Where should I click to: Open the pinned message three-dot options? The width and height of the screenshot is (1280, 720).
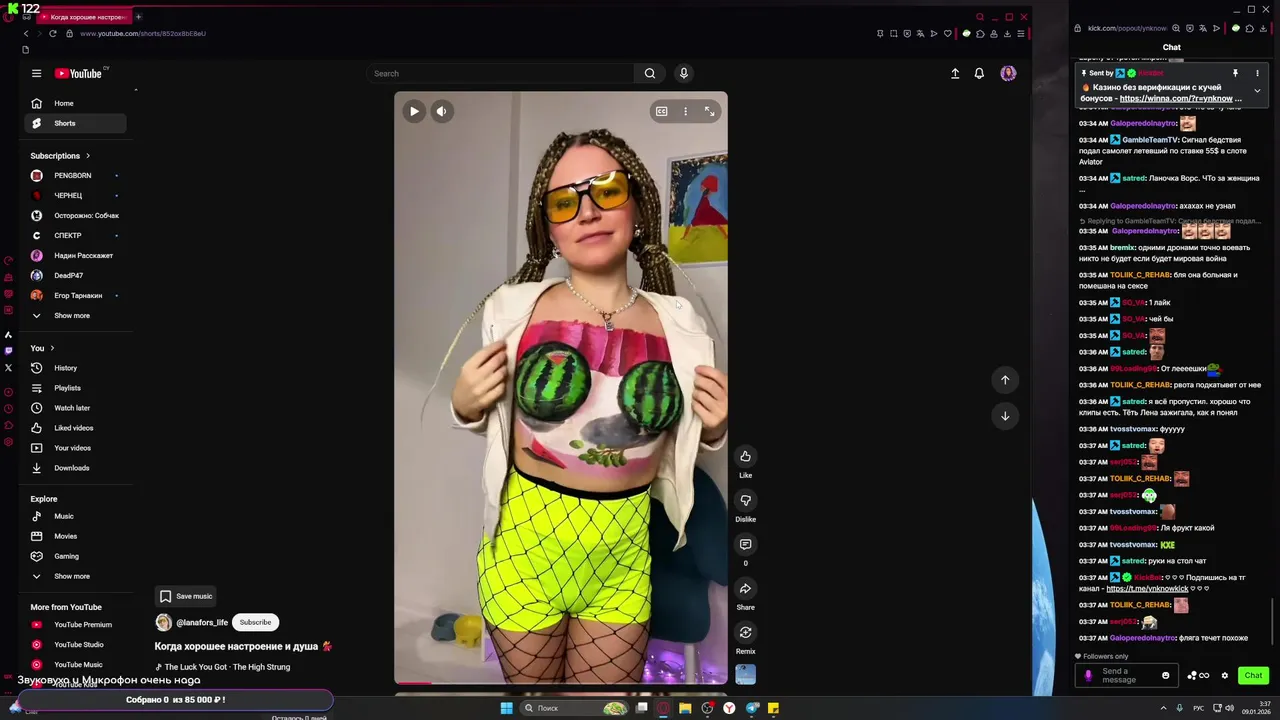1257,73
